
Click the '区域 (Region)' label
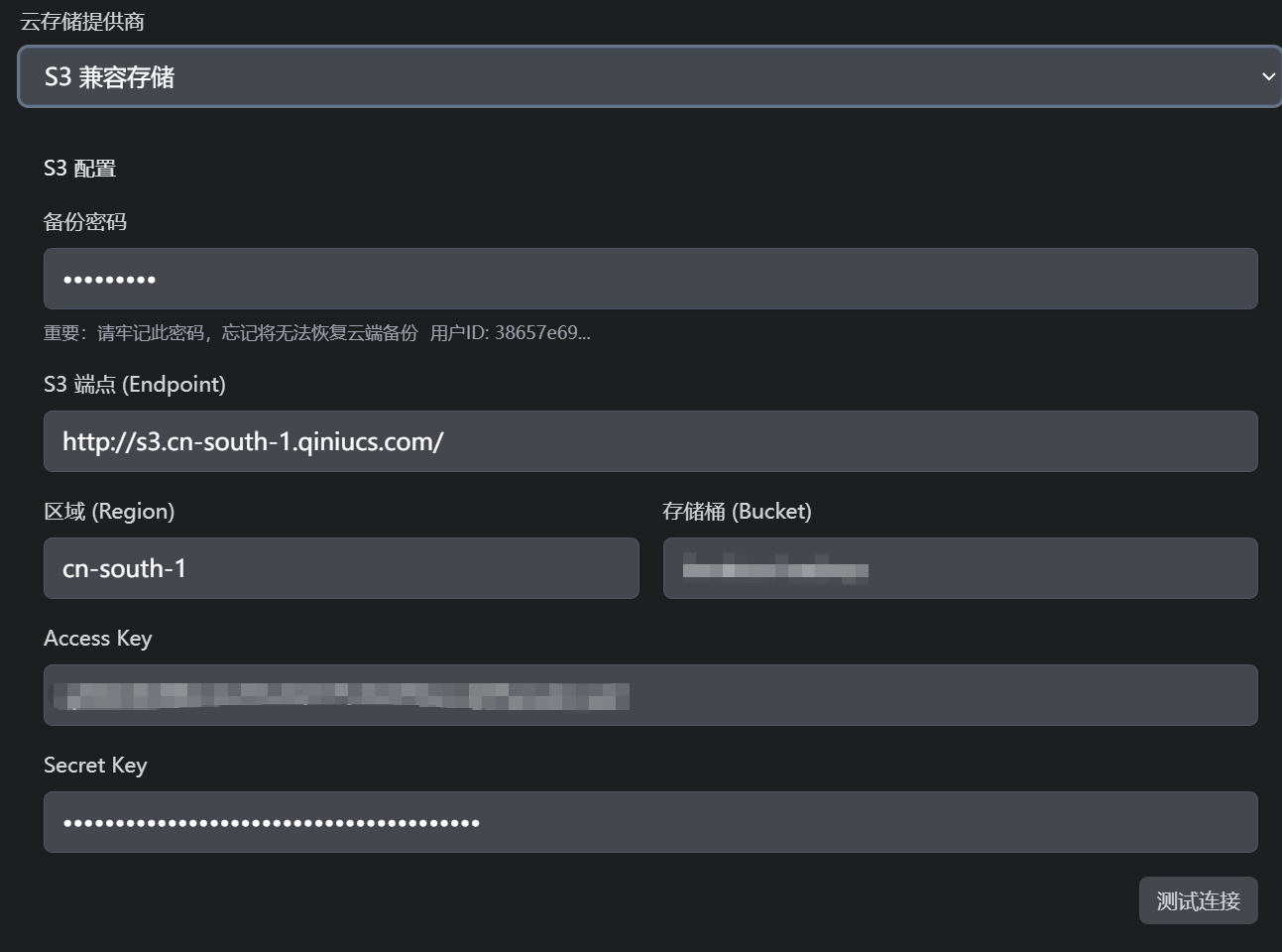[x=109, y=512]
